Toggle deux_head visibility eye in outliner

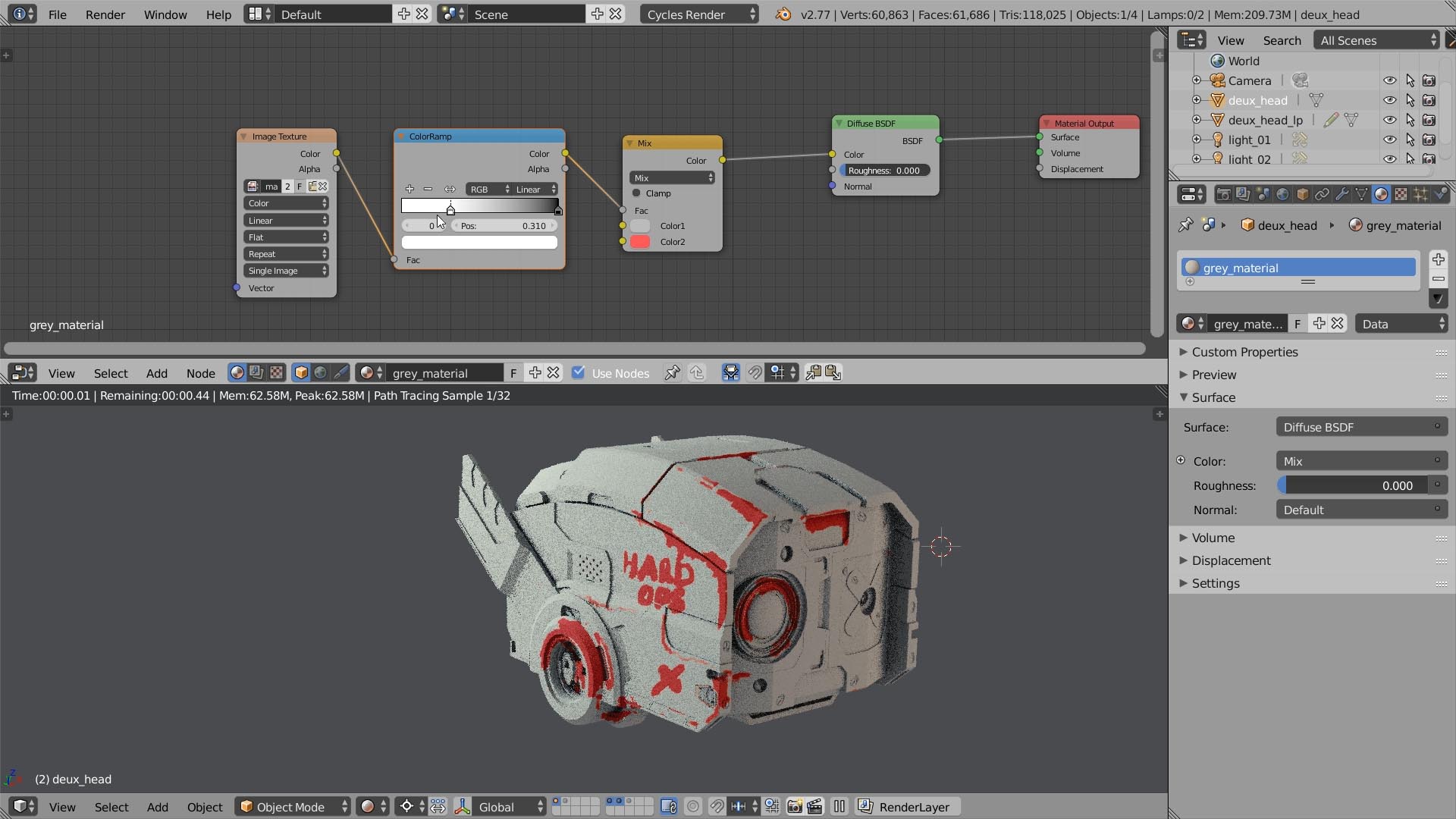pos(1389,100)
